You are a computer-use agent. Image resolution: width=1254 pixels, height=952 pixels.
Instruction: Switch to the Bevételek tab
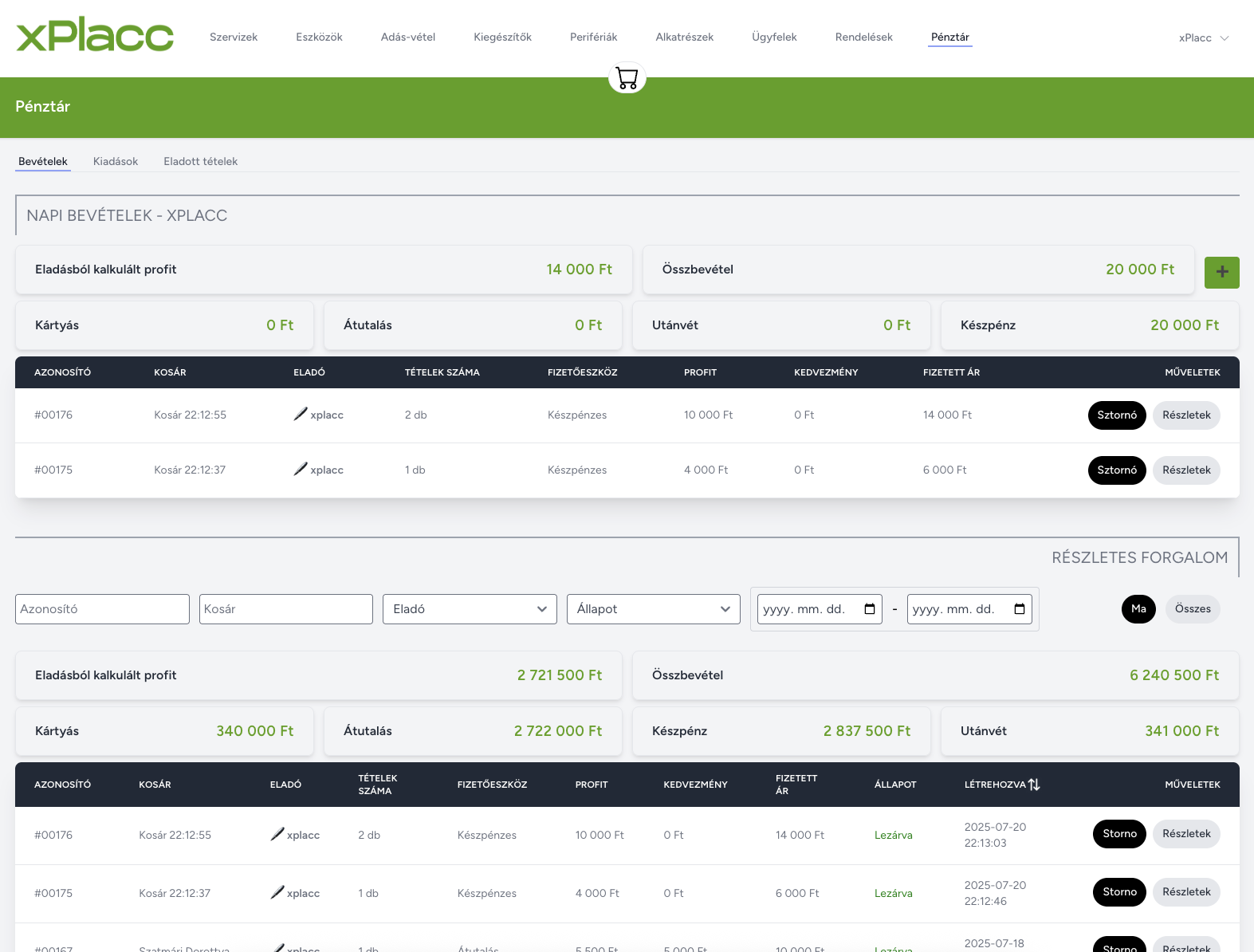click(x=43, y=161)
